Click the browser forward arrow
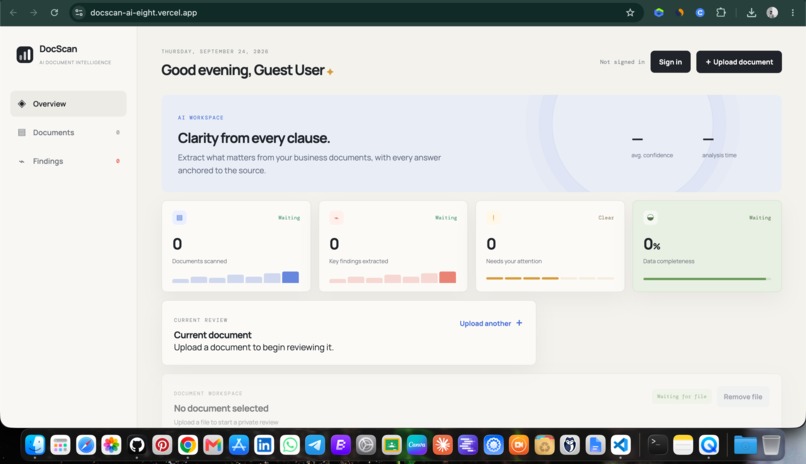This screenshot has height=464, width=806. [x=33, y=12]
